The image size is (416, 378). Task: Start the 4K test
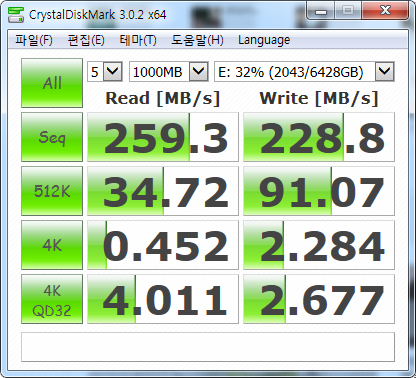click(52, 245)
